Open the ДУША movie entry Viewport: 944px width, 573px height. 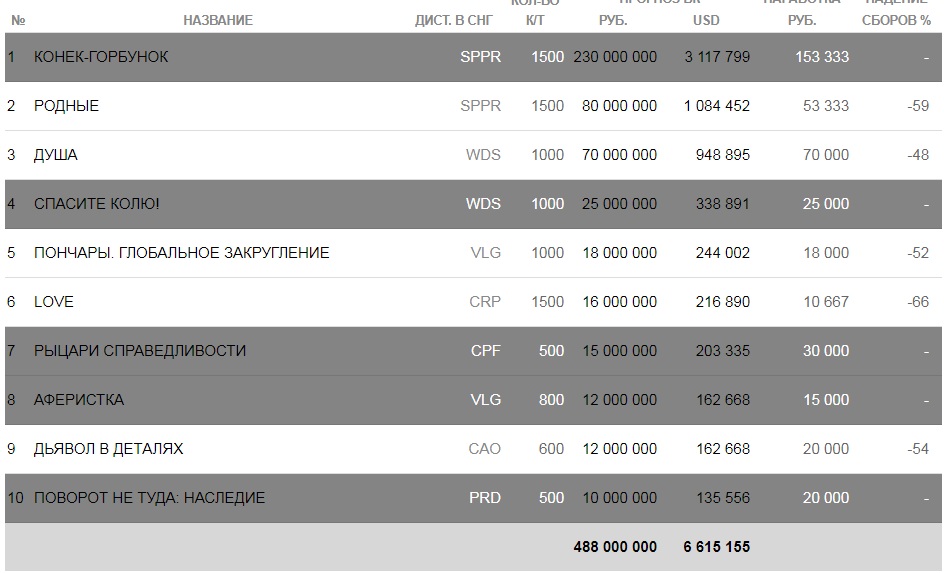55,155
